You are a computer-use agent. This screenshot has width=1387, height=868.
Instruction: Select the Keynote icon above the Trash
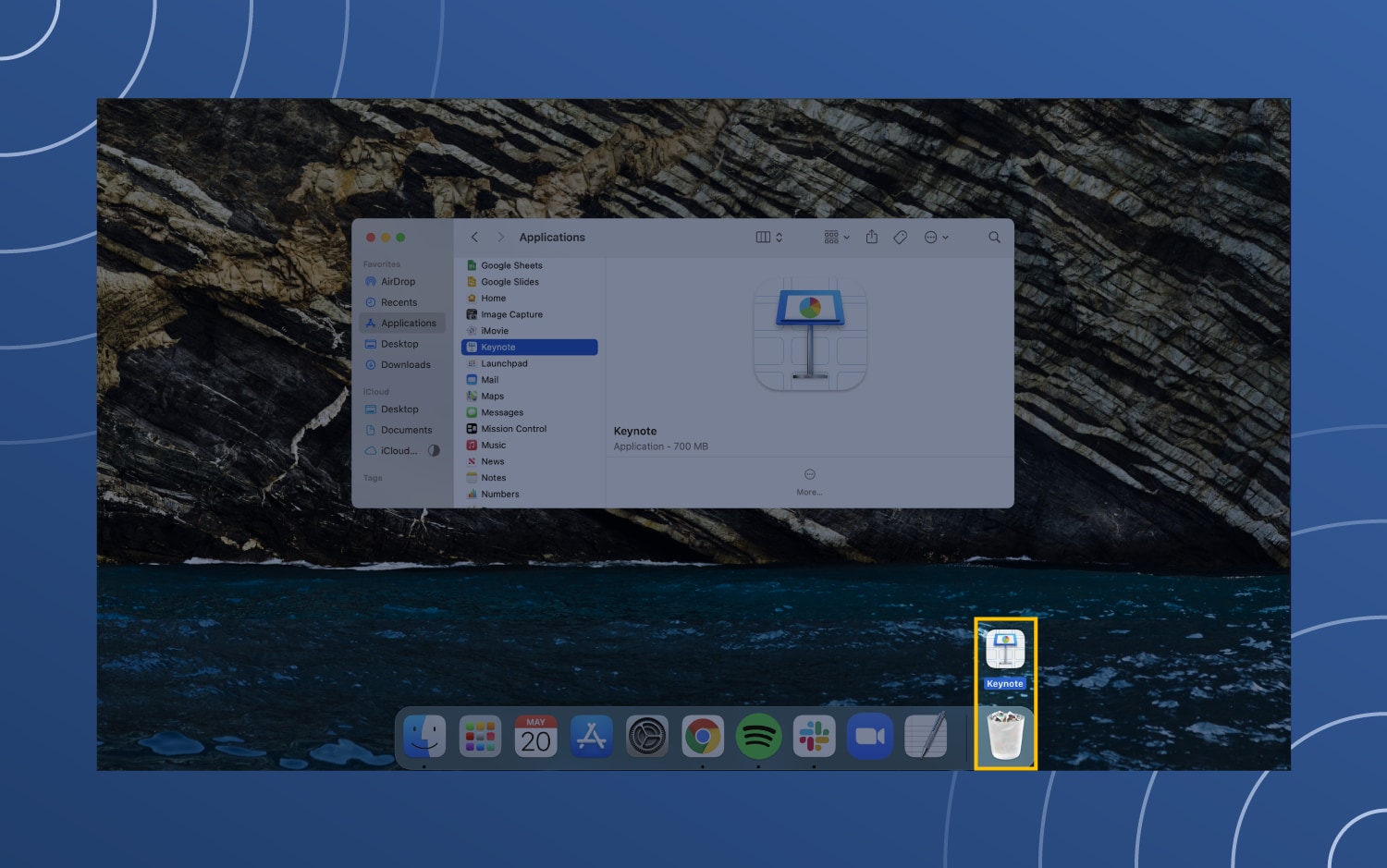(1005, 650)
